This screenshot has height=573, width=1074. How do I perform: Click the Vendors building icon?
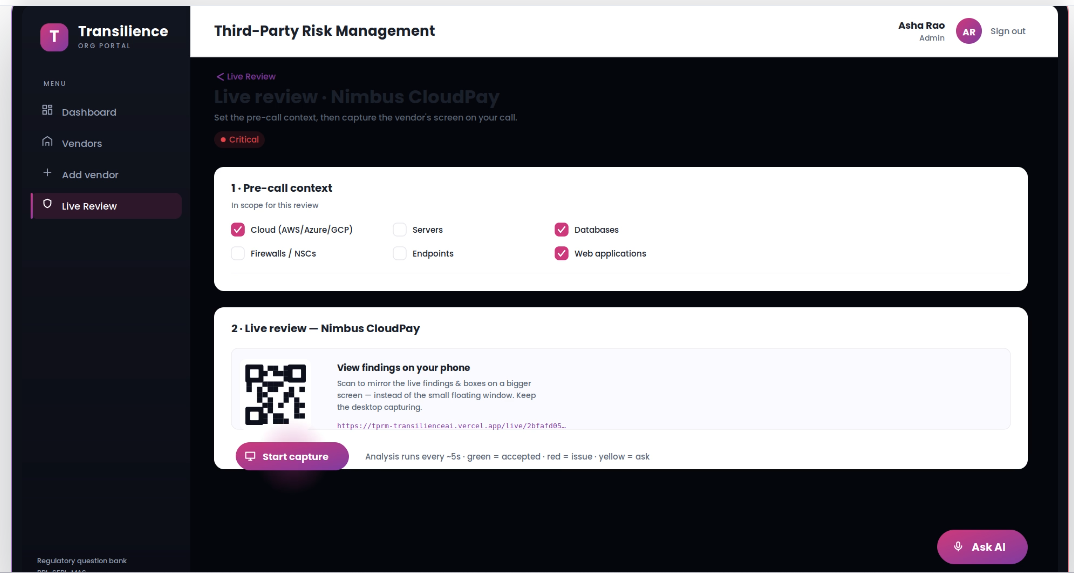(47, 142)
